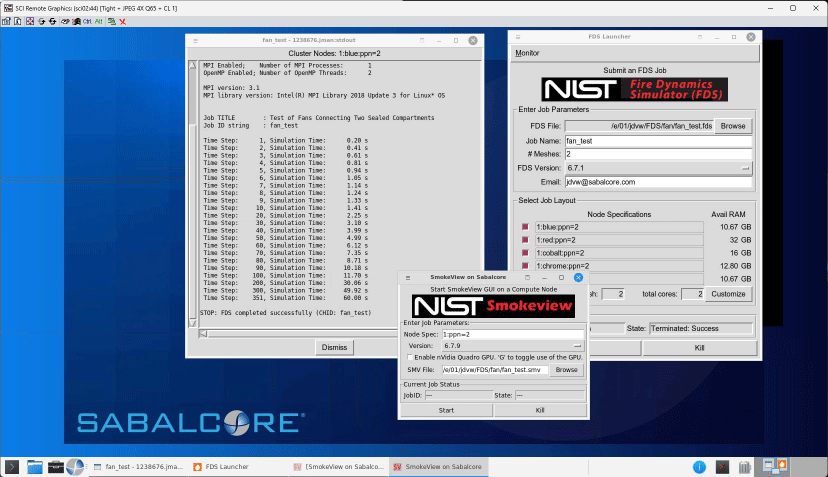Click the # Meshes input field
Viewport: 828px width, 477px height.
tap(658, 154)
